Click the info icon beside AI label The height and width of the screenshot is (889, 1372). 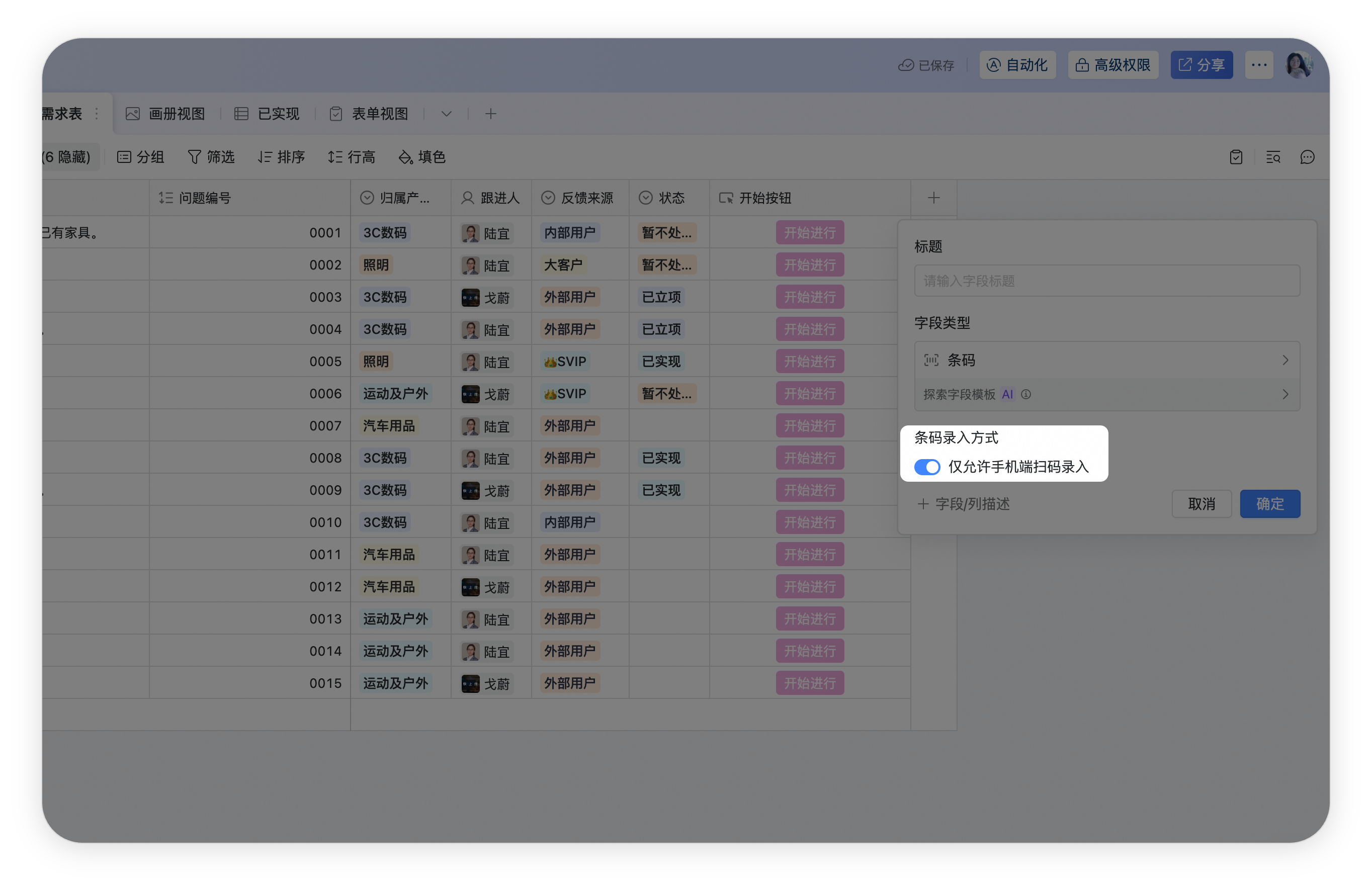coord(1025,394)
